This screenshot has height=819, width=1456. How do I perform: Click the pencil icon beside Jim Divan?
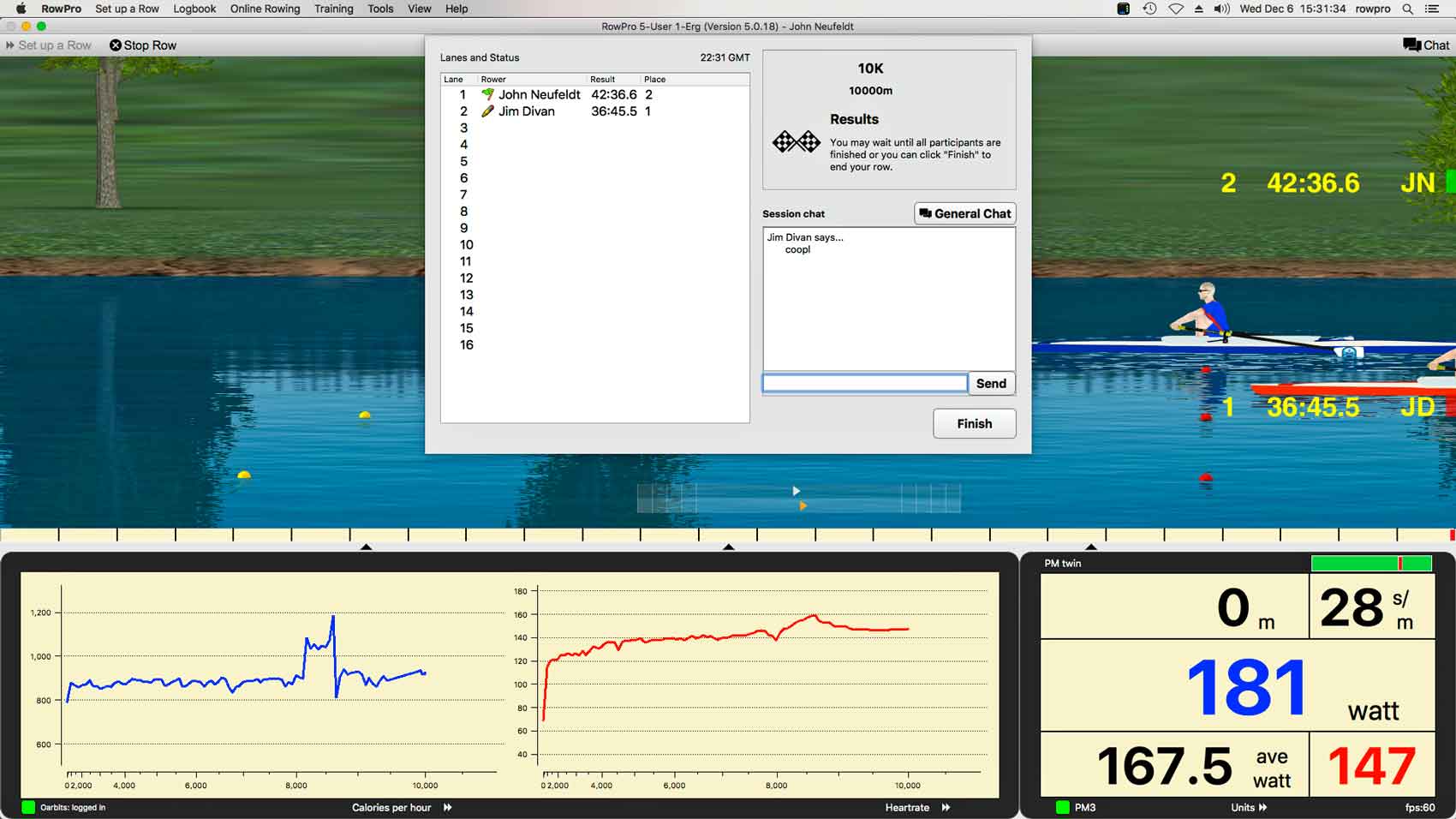point(487,111)
